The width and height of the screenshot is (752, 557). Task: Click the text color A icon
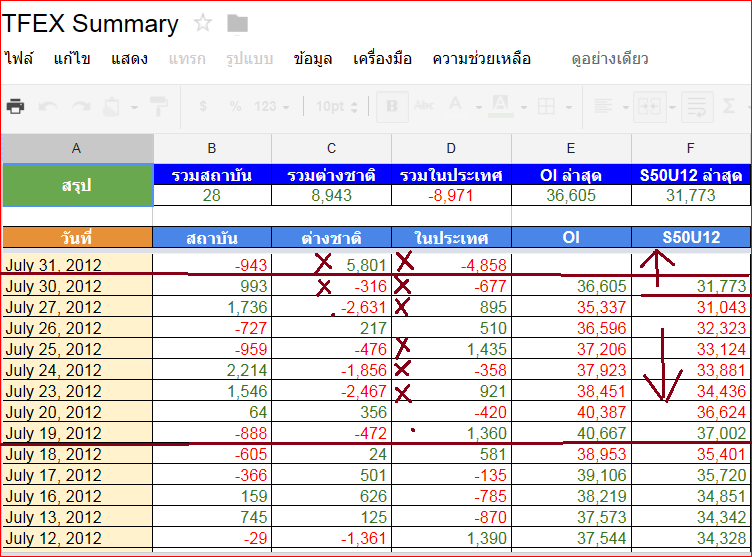(456, 105)
